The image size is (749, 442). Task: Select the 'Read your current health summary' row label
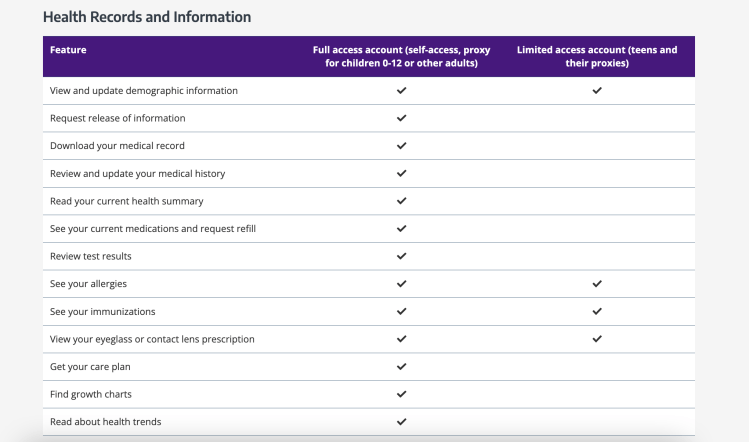(126, 201)
